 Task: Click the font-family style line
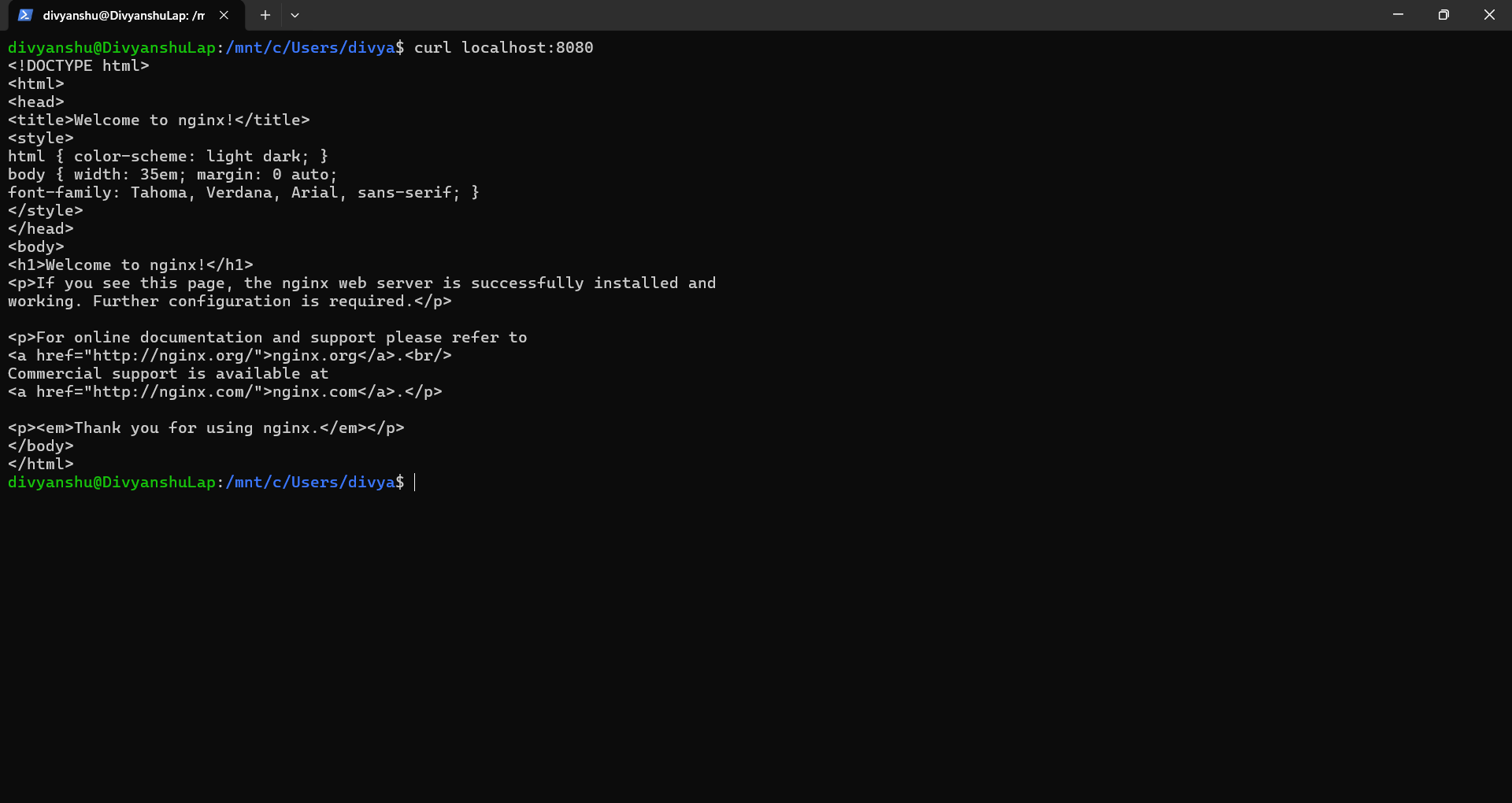243,192
